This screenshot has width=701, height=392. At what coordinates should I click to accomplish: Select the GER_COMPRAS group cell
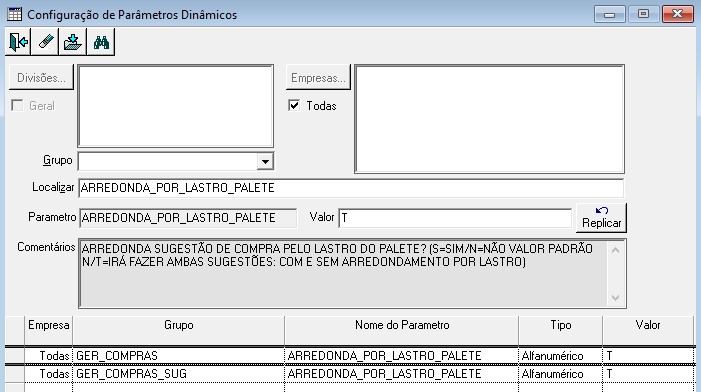[178, 356]
